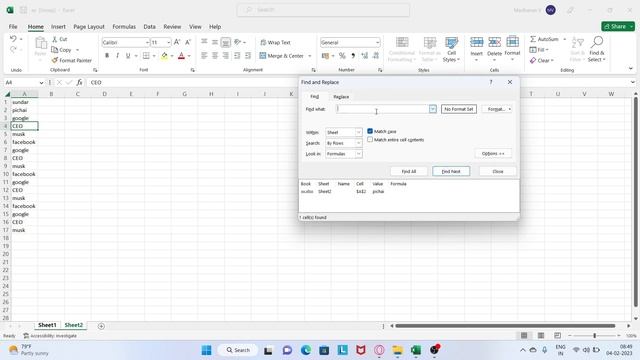
Task: Click the Close button in dialog
Action: [x=498, y=171]
